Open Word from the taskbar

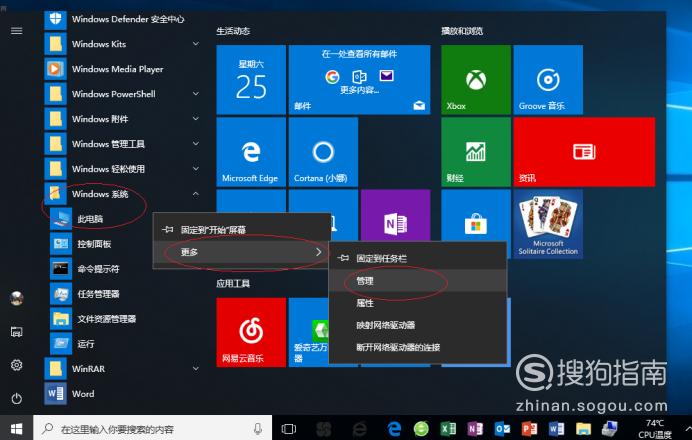click(x=556, y=429)
